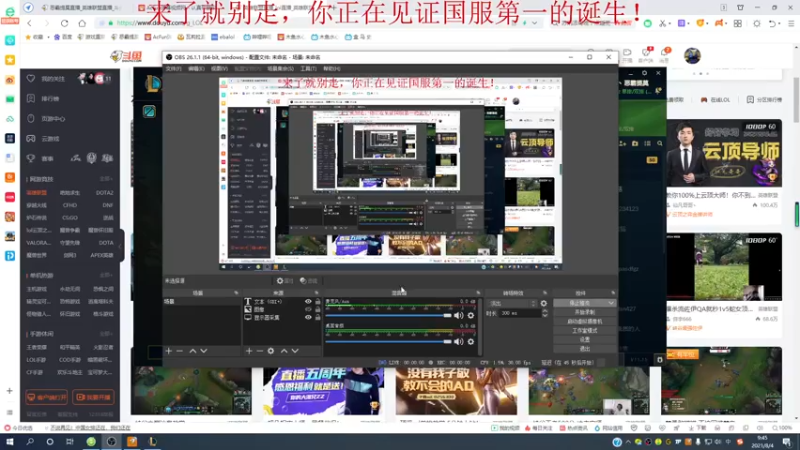Go back in the browser
Screen dimensions: 800x450
(30, 23)
